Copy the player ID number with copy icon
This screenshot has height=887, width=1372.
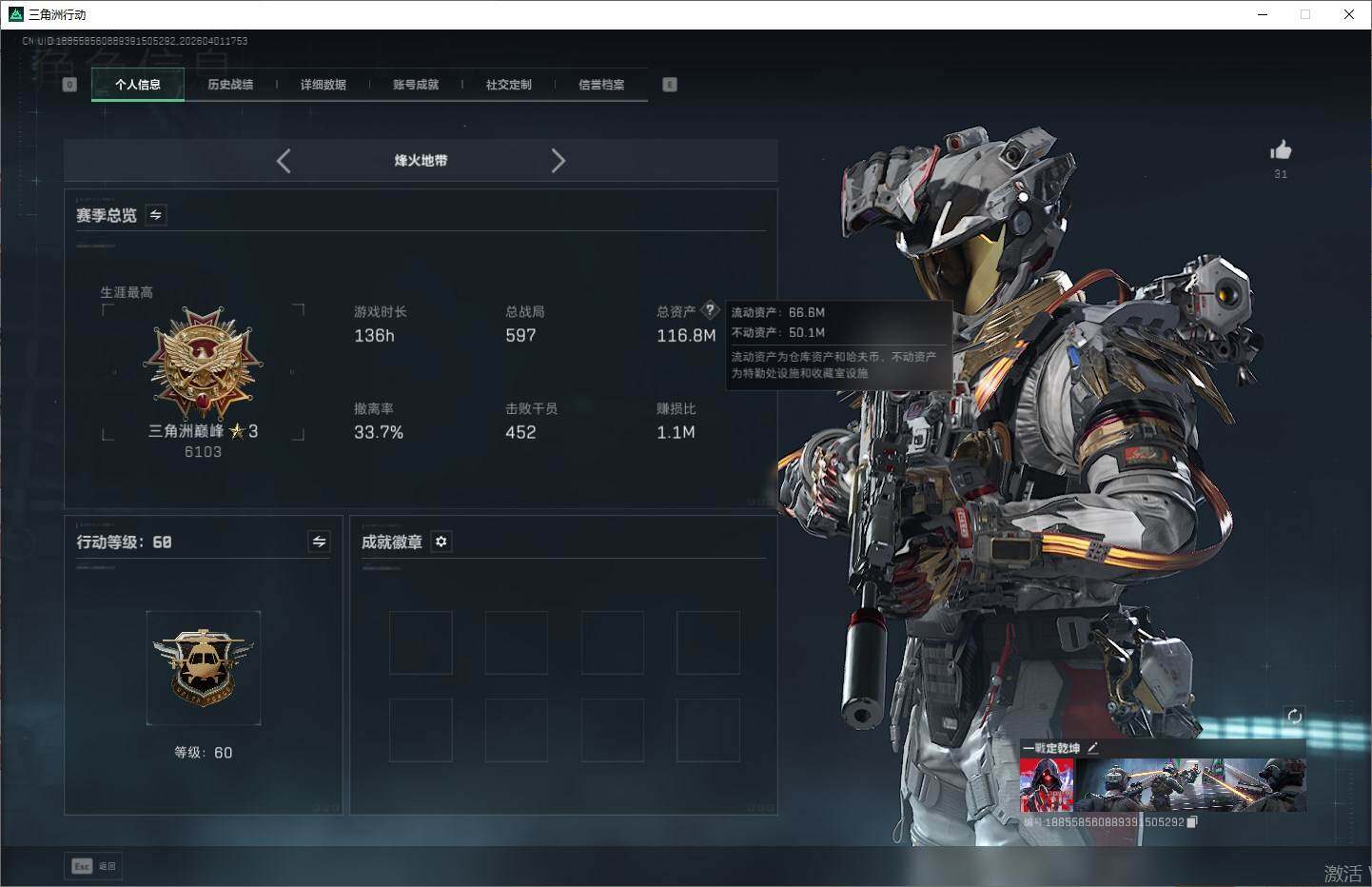(x=1191, y=822)
